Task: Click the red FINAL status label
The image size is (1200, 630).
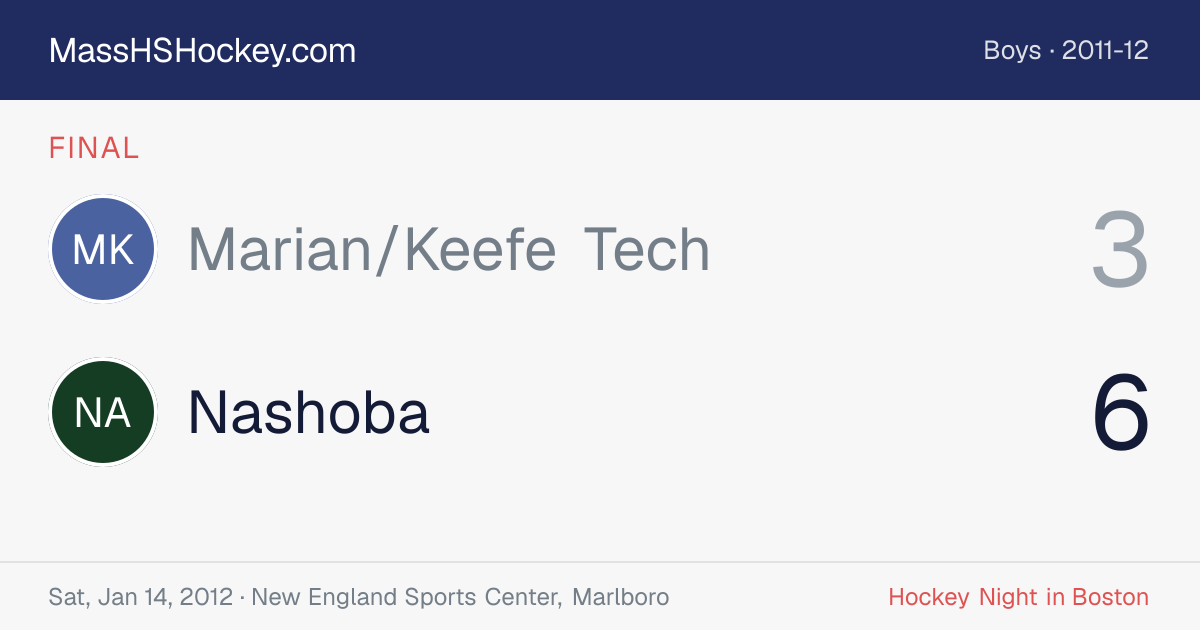Action: tap(94, 148)
